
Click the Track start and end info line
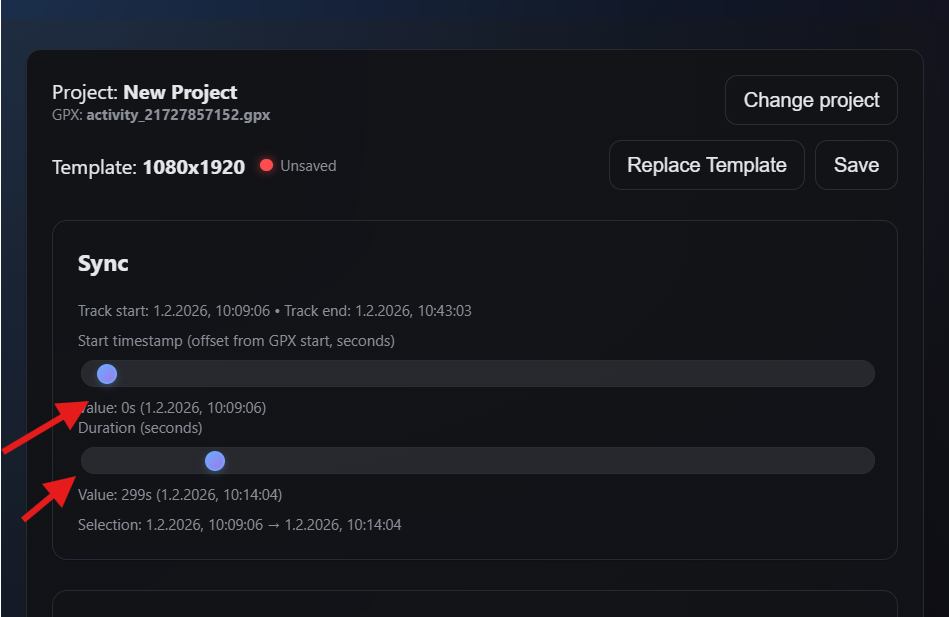(x=275, y=311)
